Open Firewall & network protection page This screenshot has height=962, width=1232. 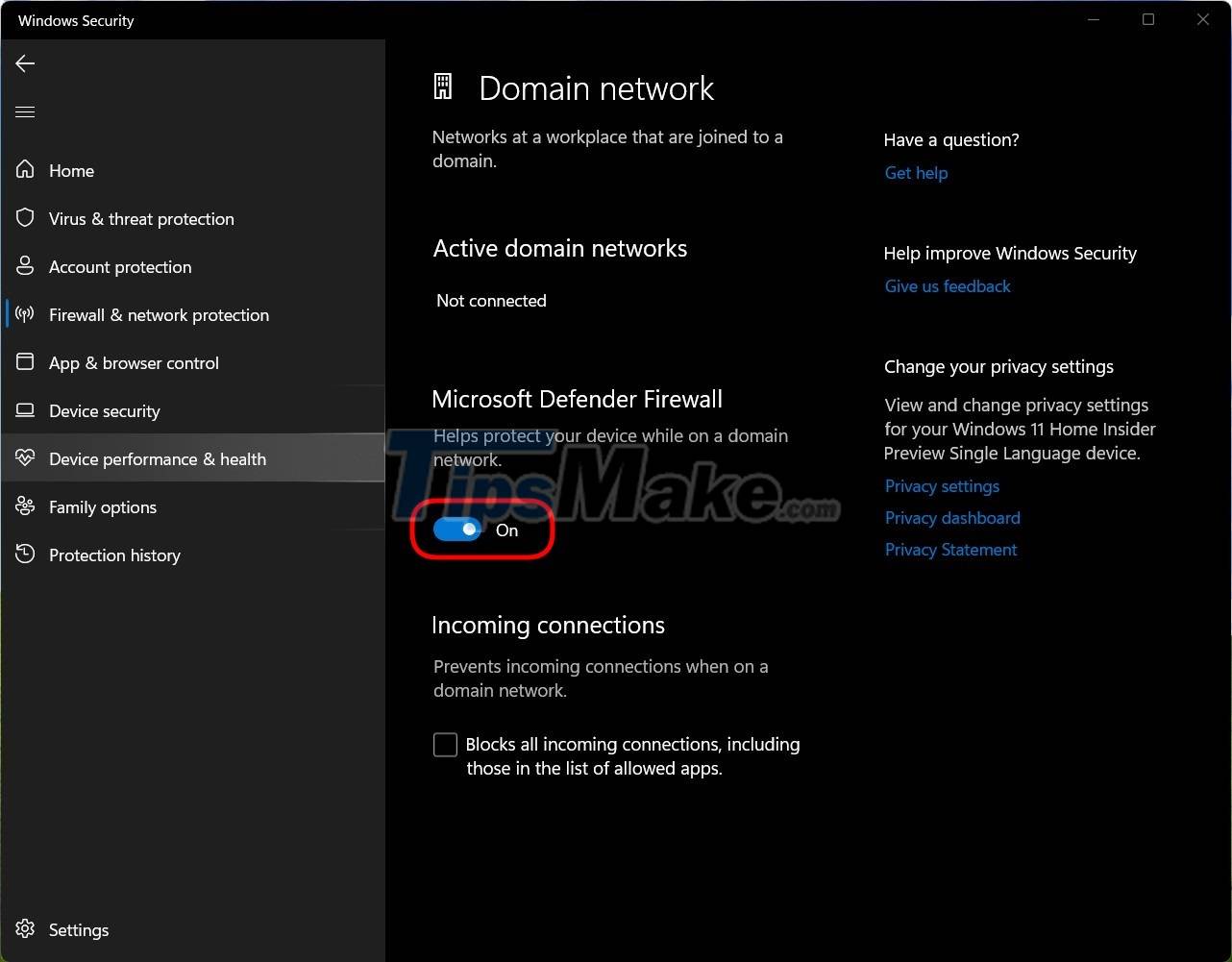(192, 314)
